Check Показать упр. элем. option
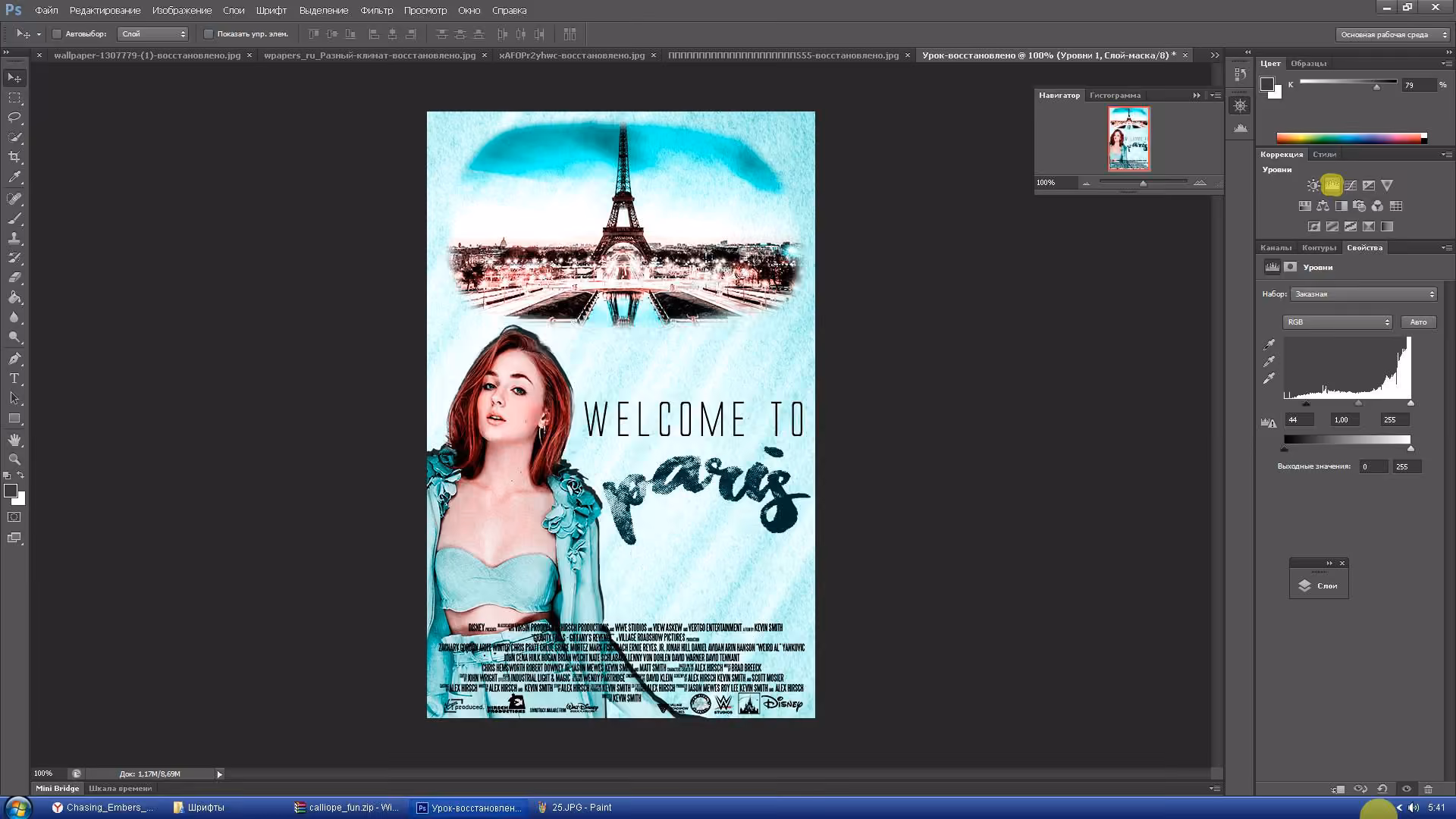The height and width of the screenshot is (819, 1456). point(209,34)
